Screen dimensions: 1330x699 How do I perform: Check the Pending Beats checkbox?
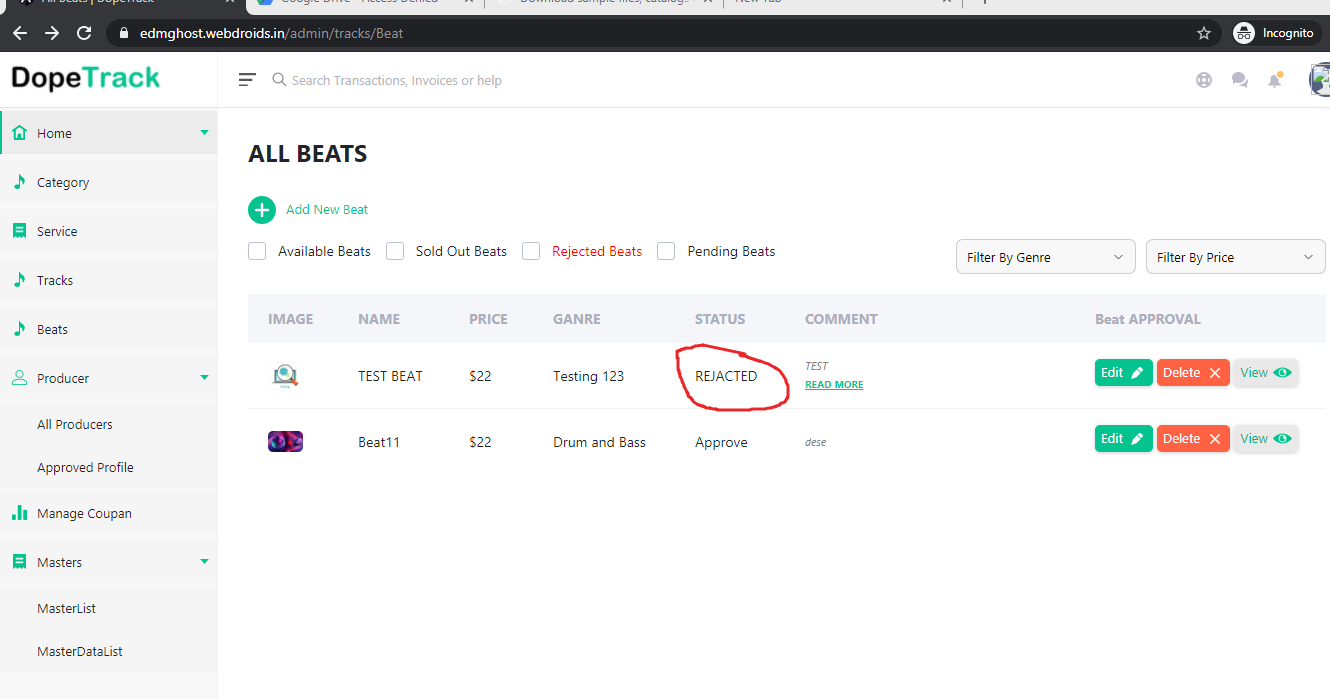pos(666,251)
